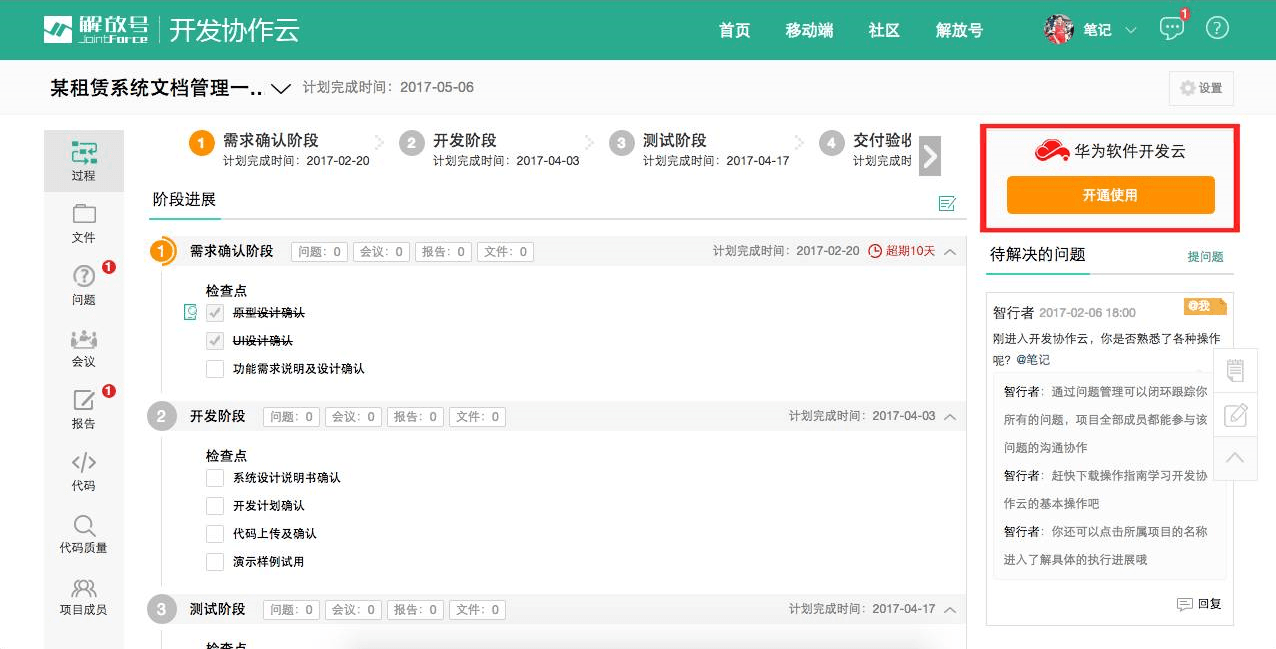Click 问题: 0 tag in 需求确认阶段 row

coord(320,252)
